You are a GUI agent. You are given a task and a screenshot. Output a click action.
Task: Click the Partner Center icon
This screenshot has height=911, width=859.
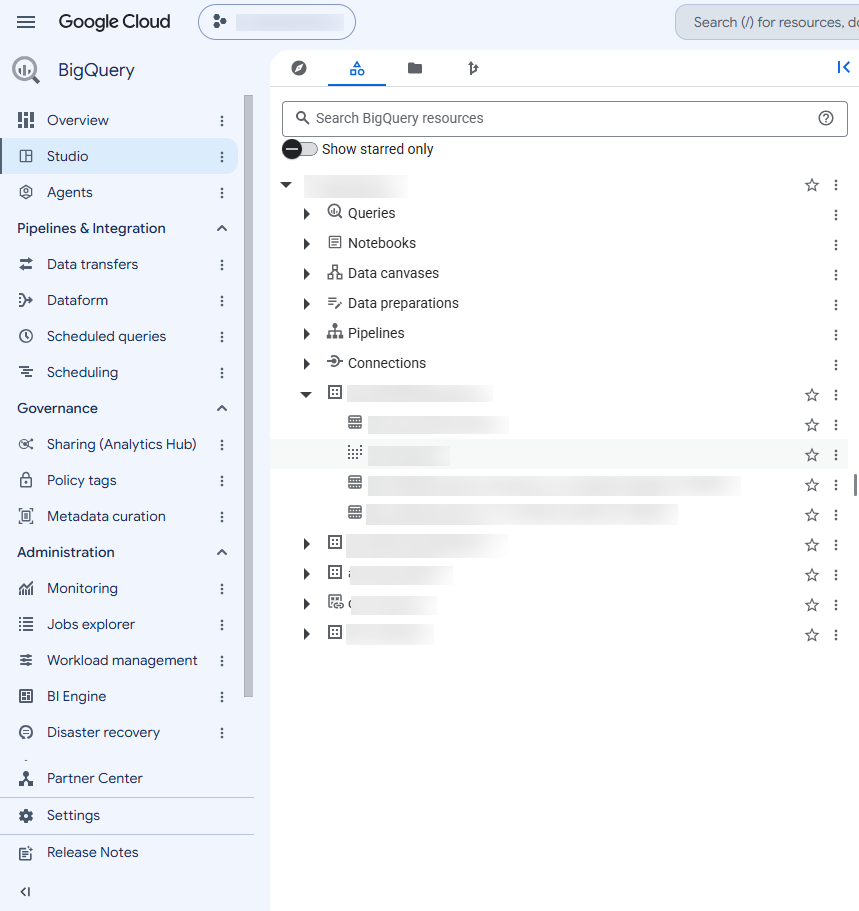[x=26, y=779]
